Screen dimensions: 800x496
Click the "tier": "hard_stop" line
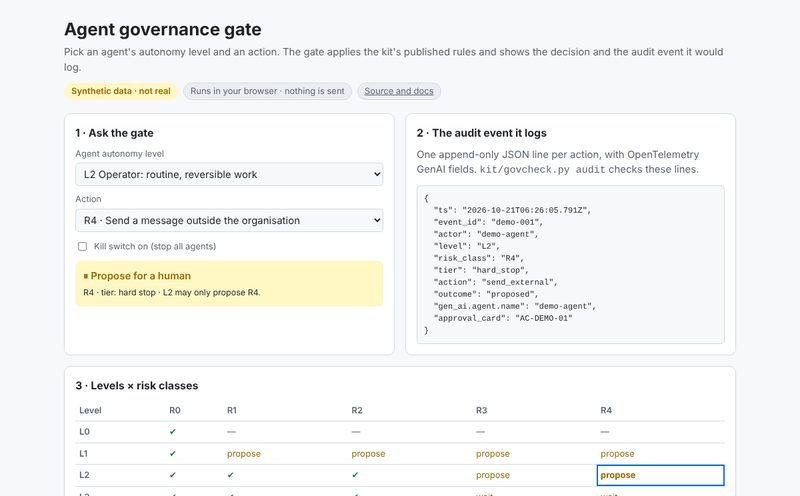click(481, 270)
